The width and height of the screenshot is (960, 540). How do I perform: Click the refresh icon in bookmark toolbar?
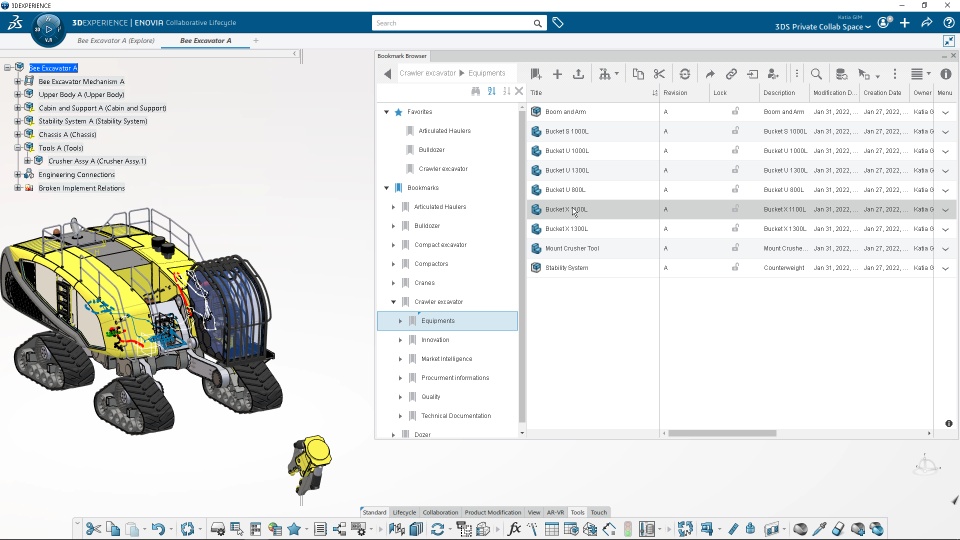tap(684, 74)
